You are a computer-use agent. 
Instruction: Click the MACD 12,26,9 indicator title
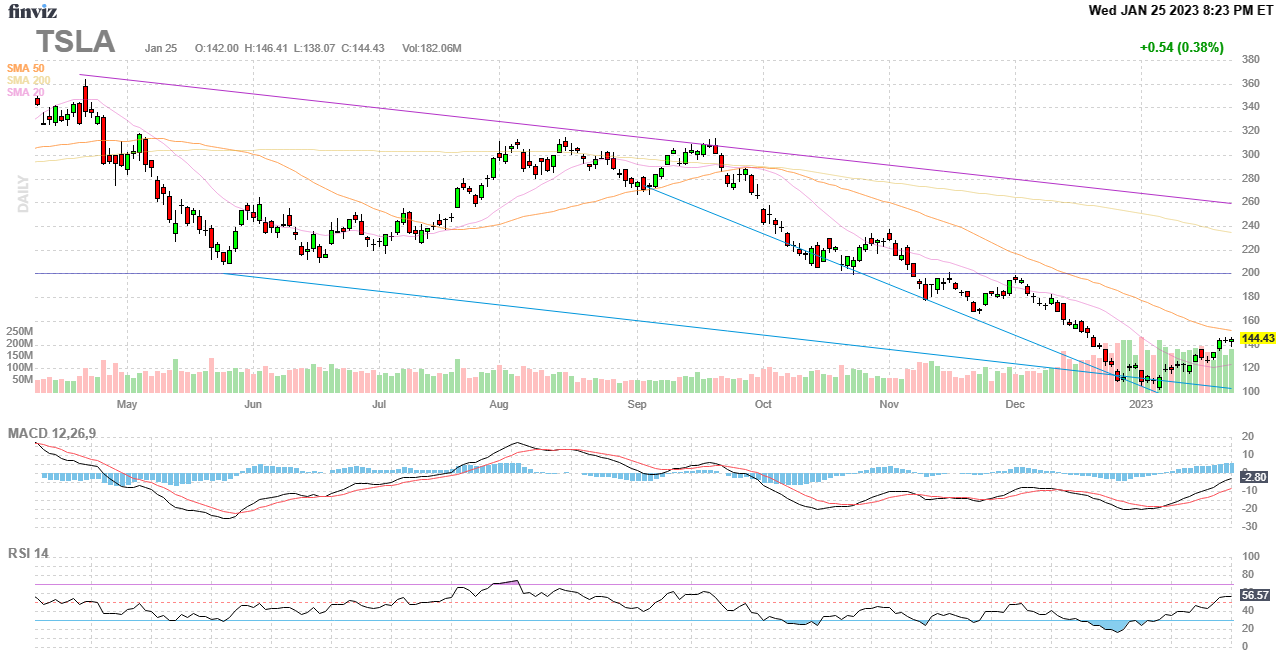click(58, 433)
